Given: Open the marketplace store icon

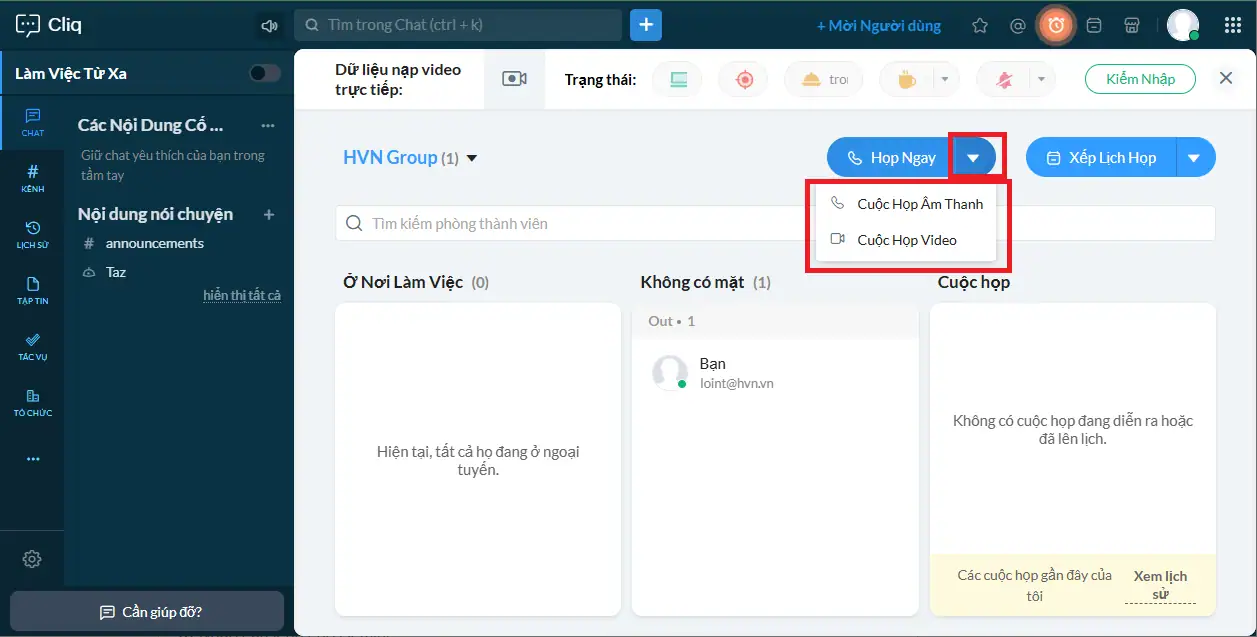Looking at the screenshot, I should (1132, 25).
